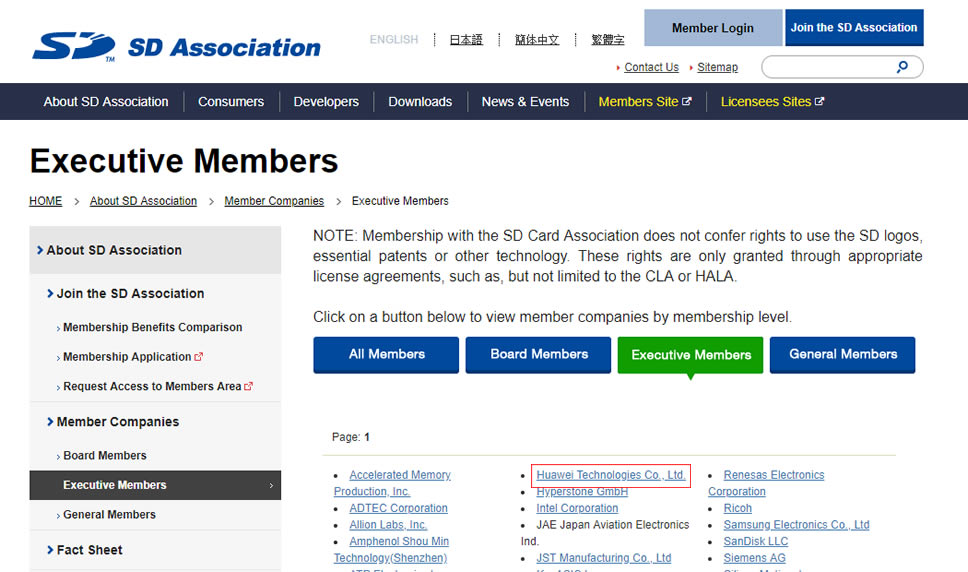The image size is (968, 572).
Task: Open the Developers menu
Action: click(326, 102)
